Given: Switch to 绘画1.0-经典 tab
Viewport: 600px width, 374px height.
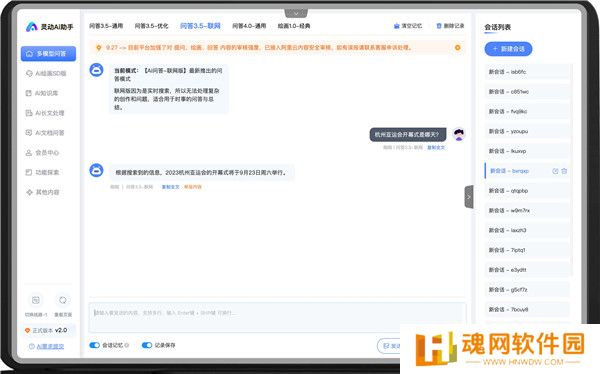Looking at the screenshot, I should pyautogui.click(x=294, y=26).
